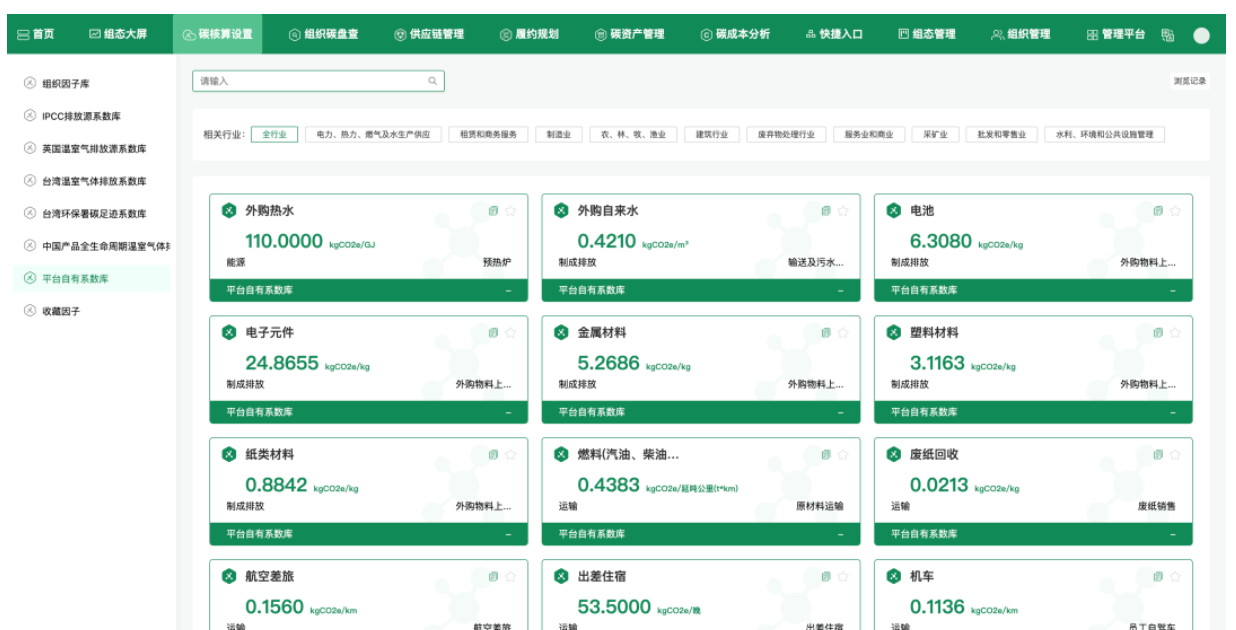Click the 请输入 search input field
This screenshot has height=630, width=1236.
(310, 81)
